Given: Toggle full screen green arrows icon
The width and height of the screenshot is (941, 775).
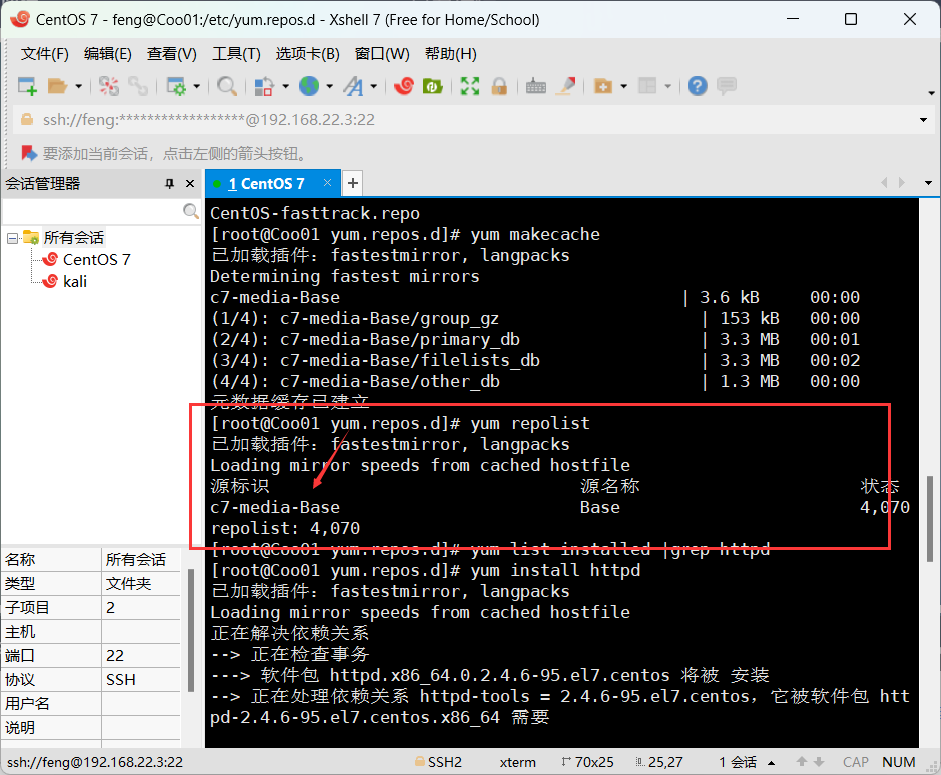Looking at the screenshot, I should pos(470,86).
